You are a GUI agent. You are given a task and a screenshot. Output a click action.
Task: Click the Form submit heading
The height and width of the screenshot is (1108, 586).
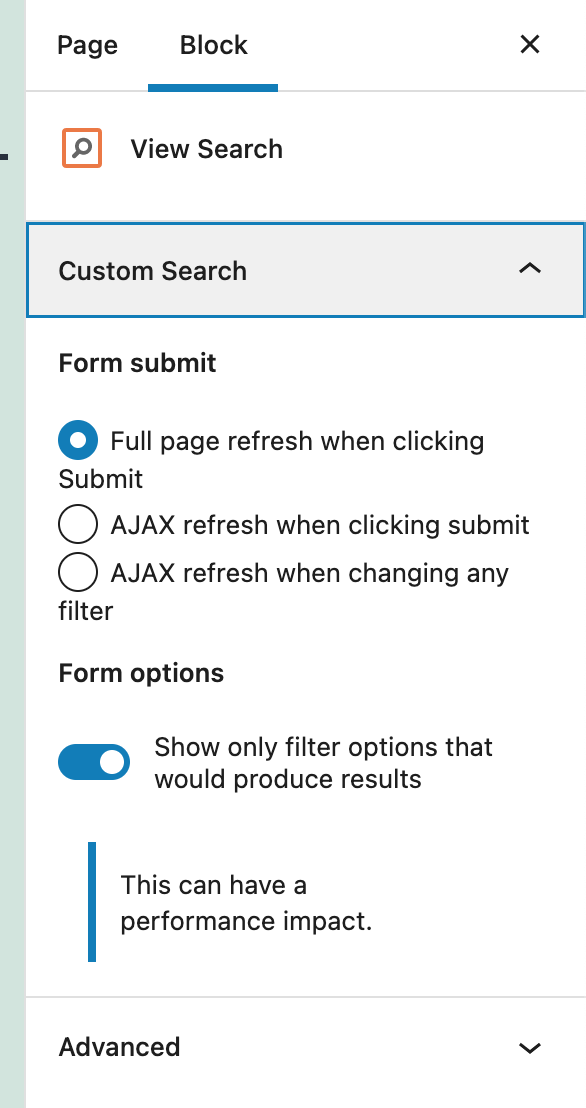click(137, 363)
